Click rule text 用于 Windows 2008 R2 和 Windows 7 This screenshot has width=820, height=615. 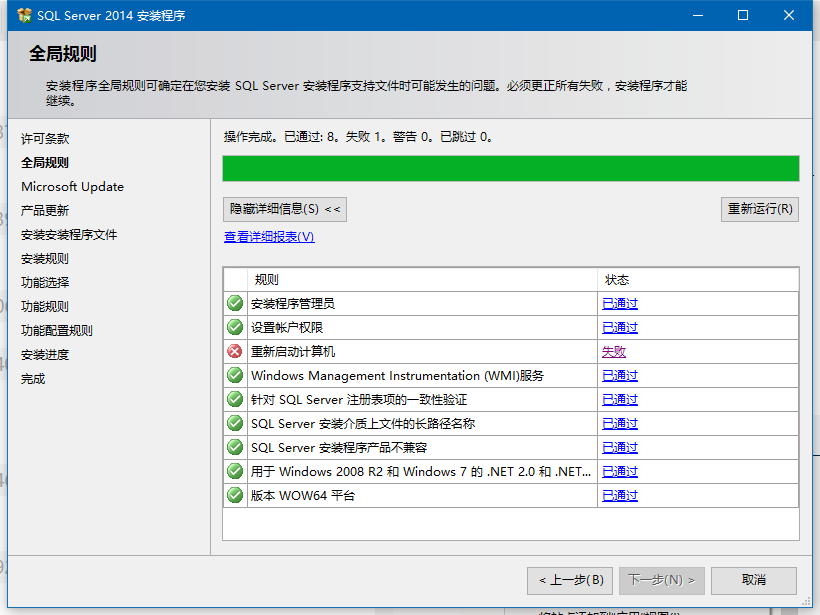coord(421,472)
